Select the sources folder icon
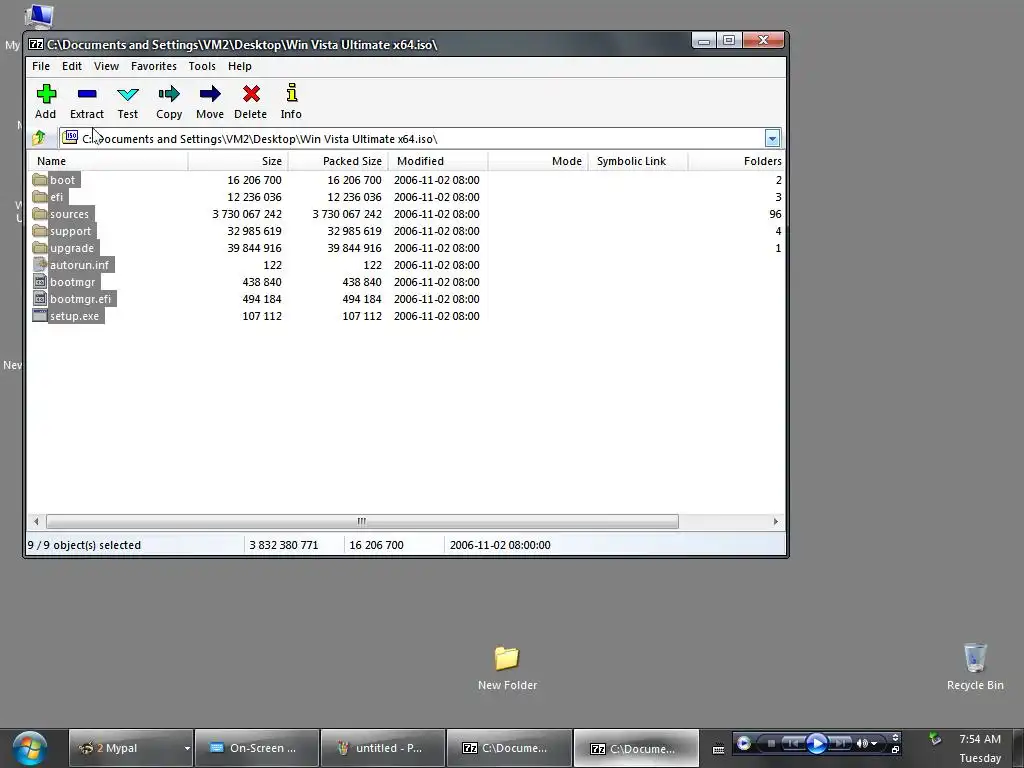Image resolution: width=1024 pixels, height=768 pixels. pyautogui.click(x=40, y=214)
